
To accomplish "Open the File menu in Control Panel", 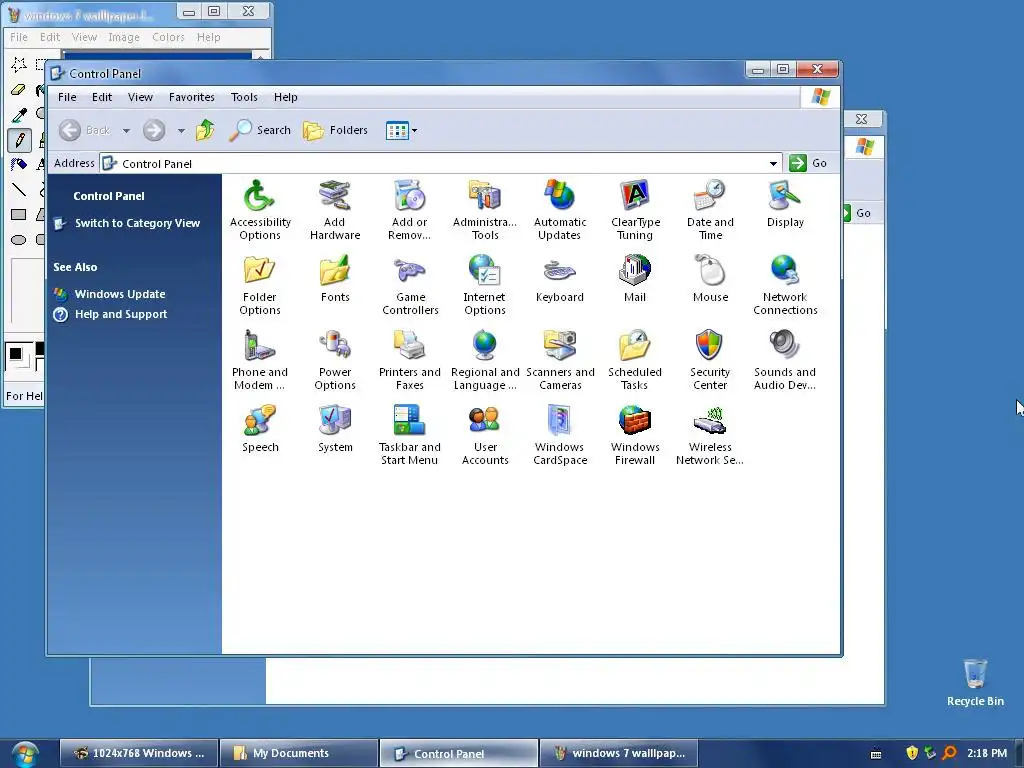I will tap(67, 97).
